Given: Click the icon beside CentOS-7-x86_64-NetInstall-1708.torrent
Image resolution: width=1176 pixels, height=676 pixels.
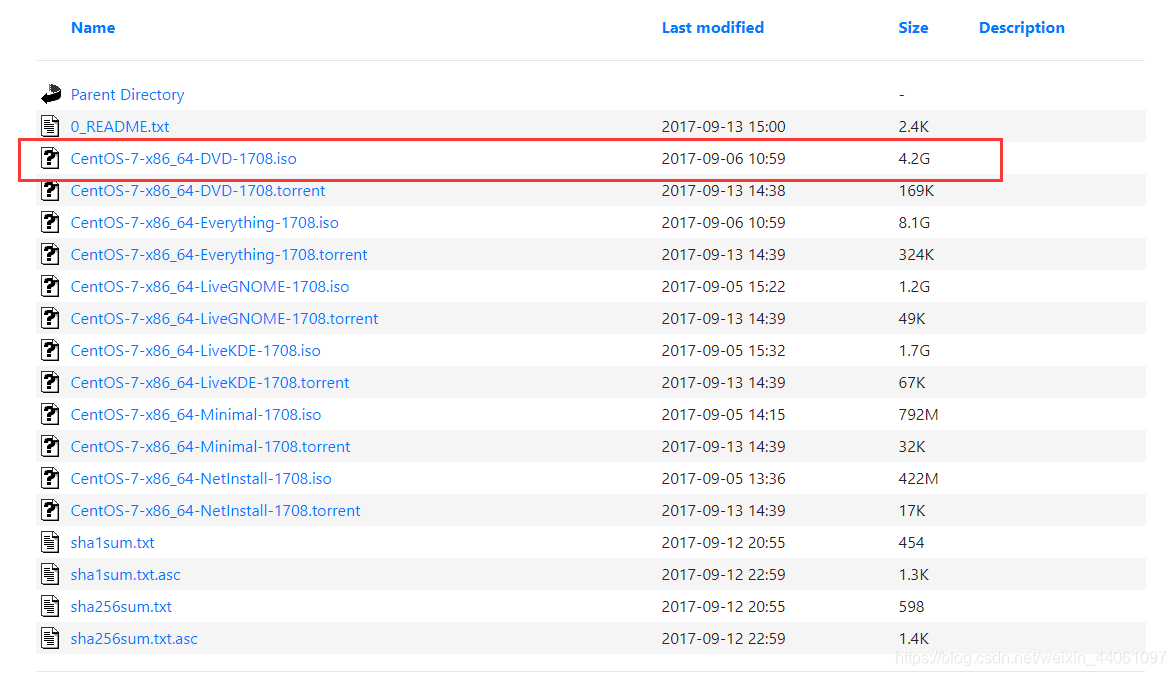Looking at the screenshot, I should [x=50, y=510].
